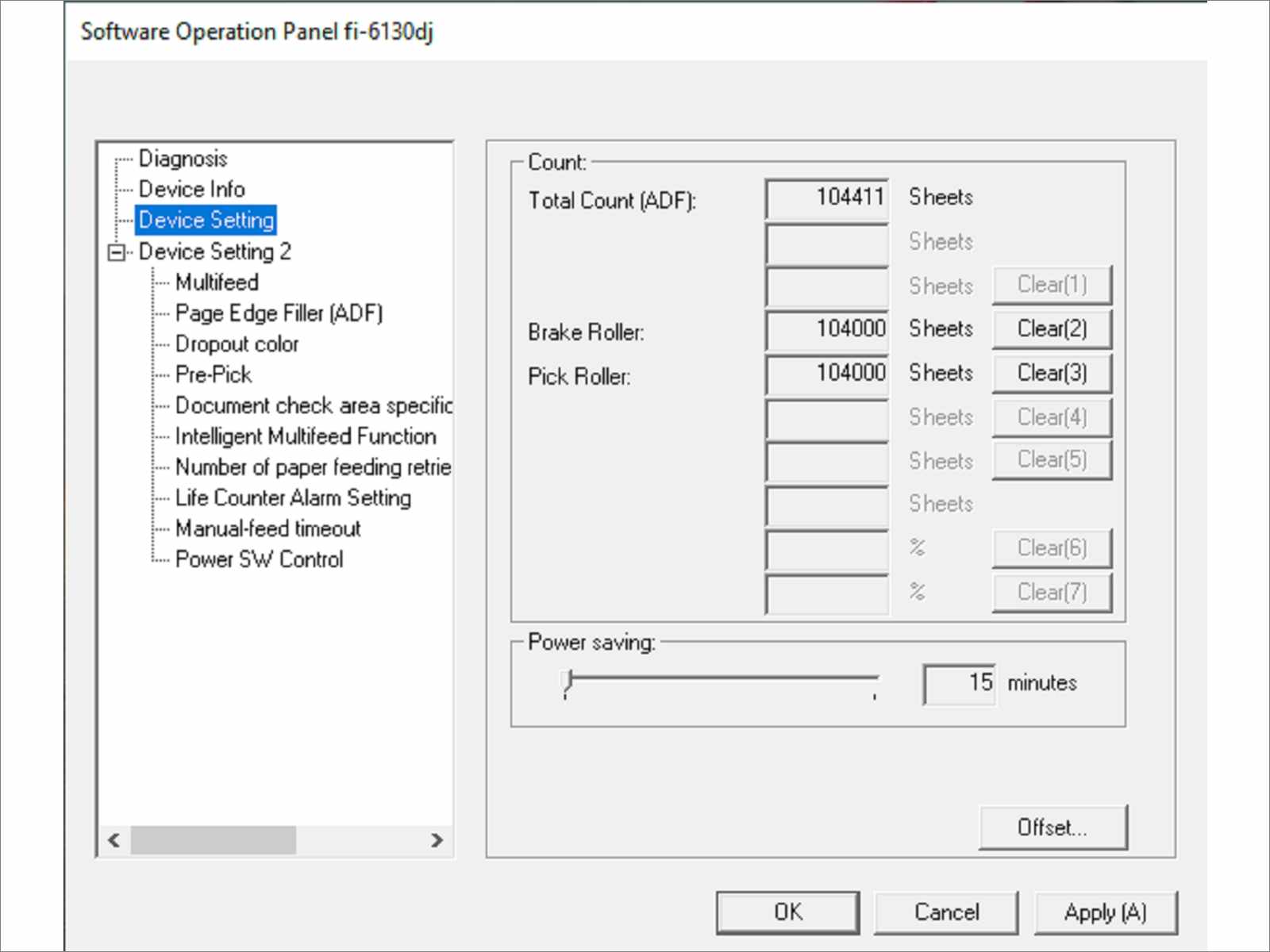Click the Apply (A) button
This screenshot has height=952, width=1270.
(x=1106, y=912)
